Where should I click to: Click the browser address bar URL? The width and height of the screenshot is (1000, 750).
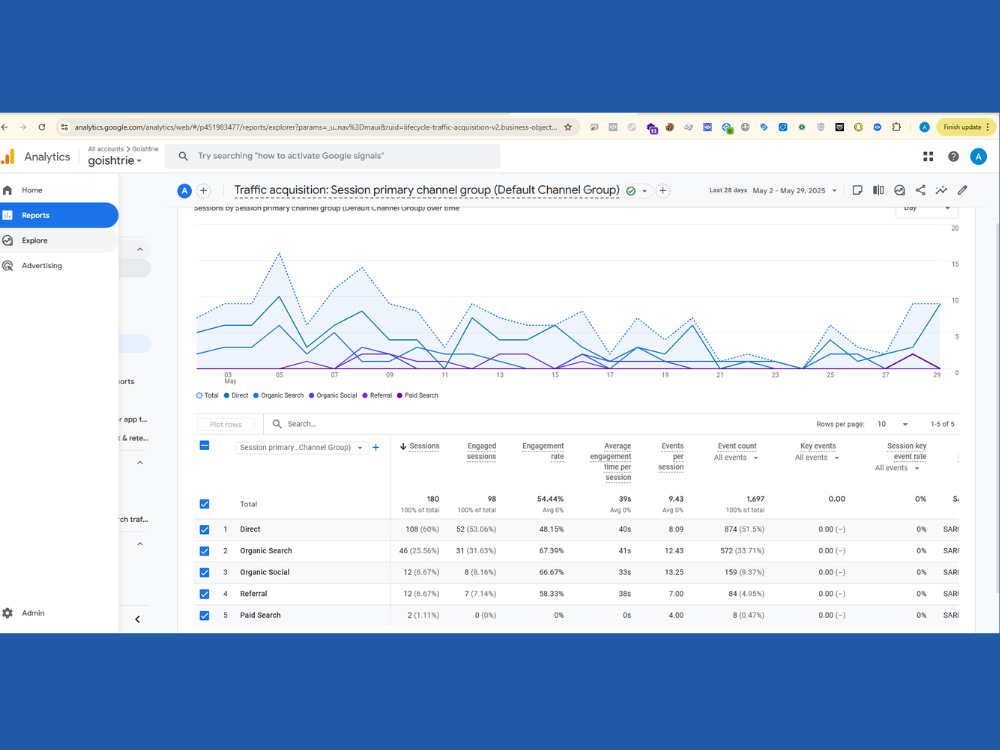tap(315, 127)
